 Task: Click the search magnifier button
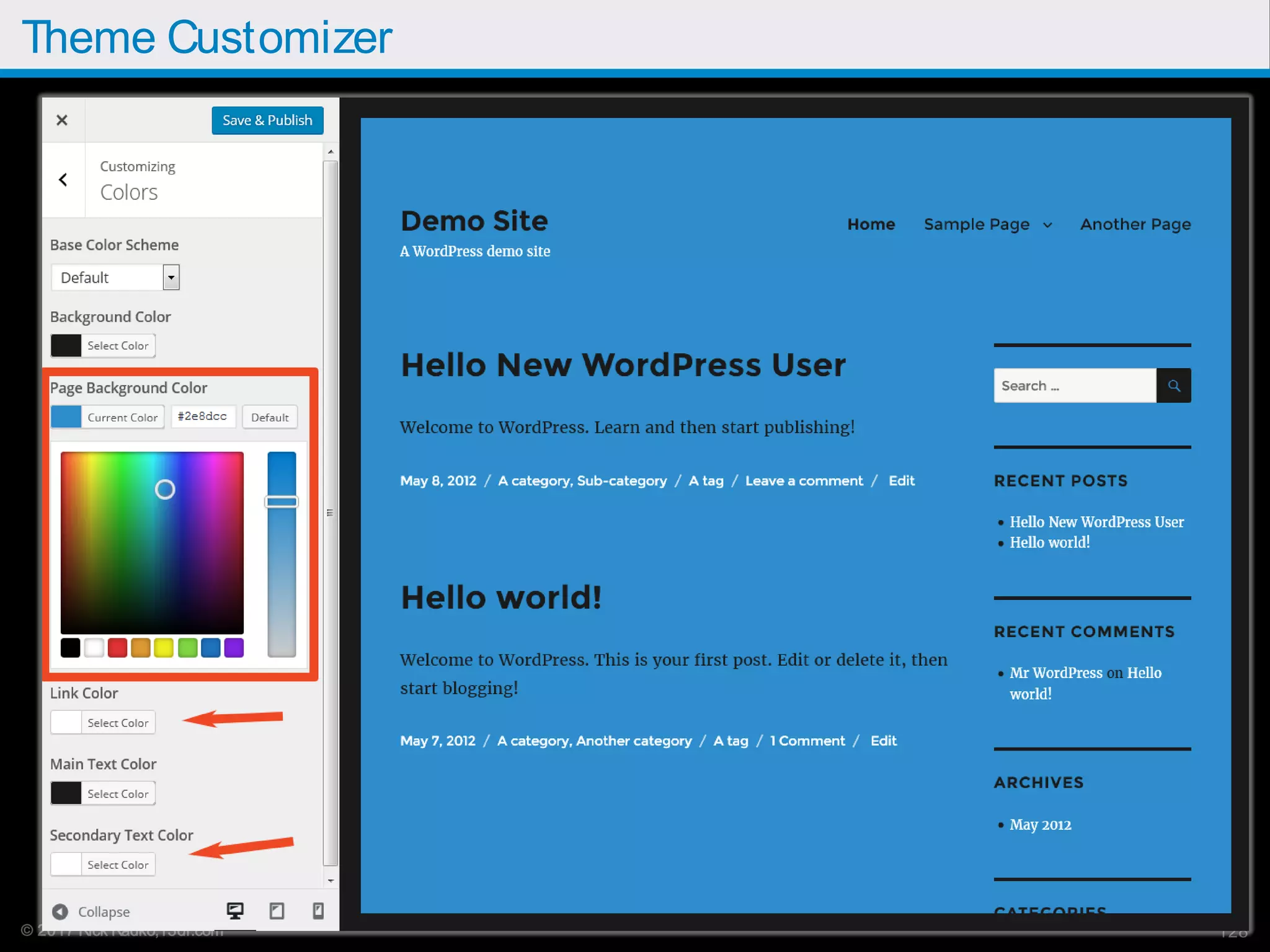pyautogui.click(x=1174, y=386)
